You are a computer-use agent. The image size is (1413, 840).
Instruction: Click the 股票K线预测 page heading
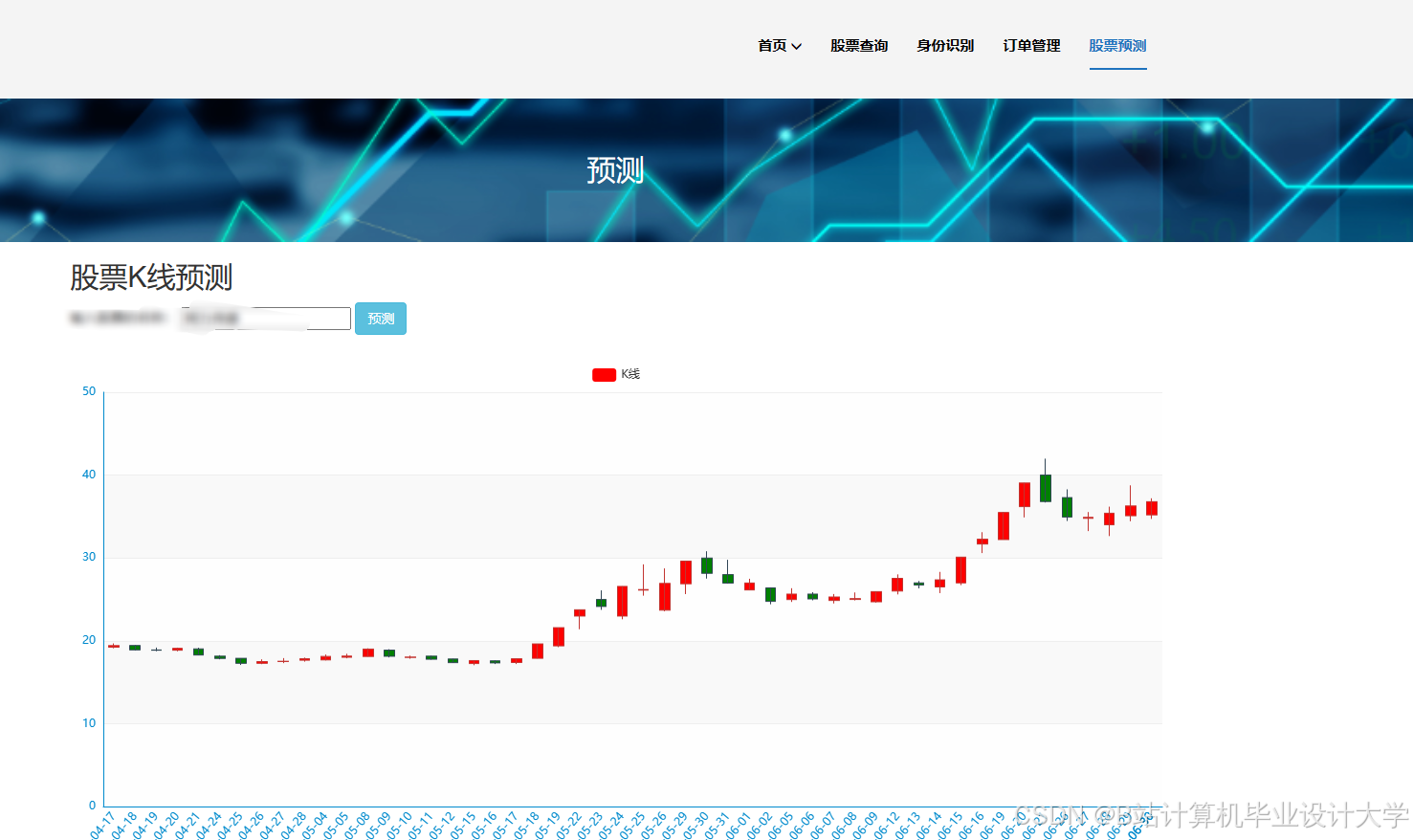[152, 278]
